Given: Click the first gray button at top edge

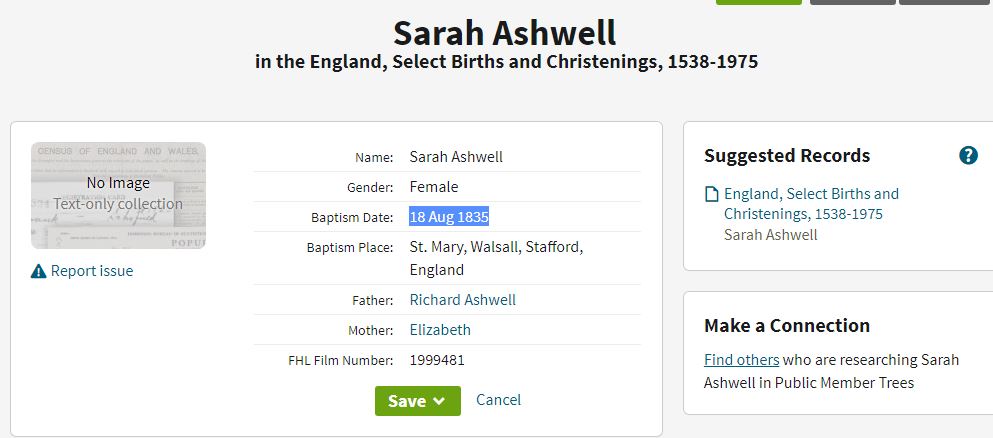Looking at the screenshot, I should (x=852, y=2).
